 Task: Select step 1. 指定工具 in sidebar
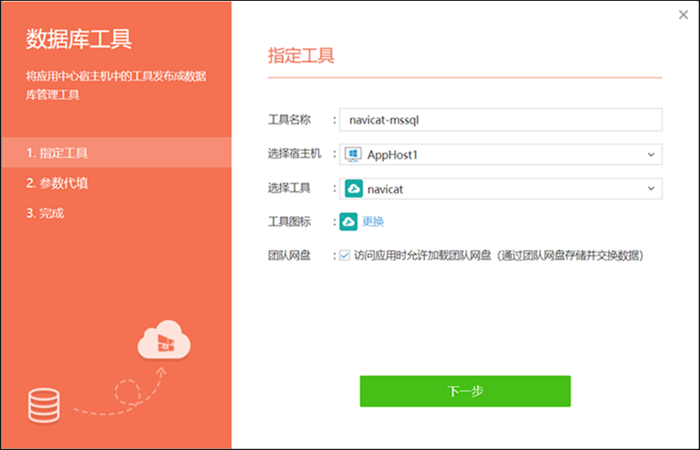(57, 153)
